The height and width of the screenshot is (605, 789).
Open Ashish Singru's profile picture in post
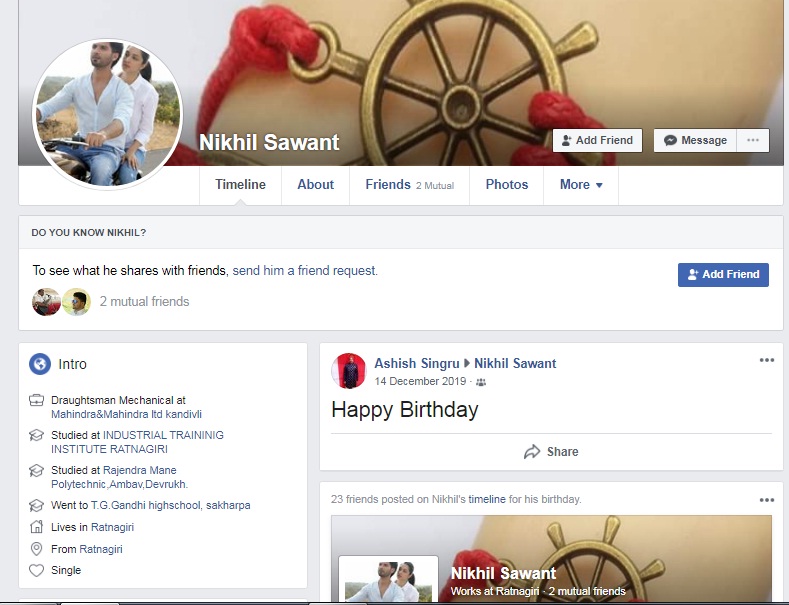click(349, 371)
